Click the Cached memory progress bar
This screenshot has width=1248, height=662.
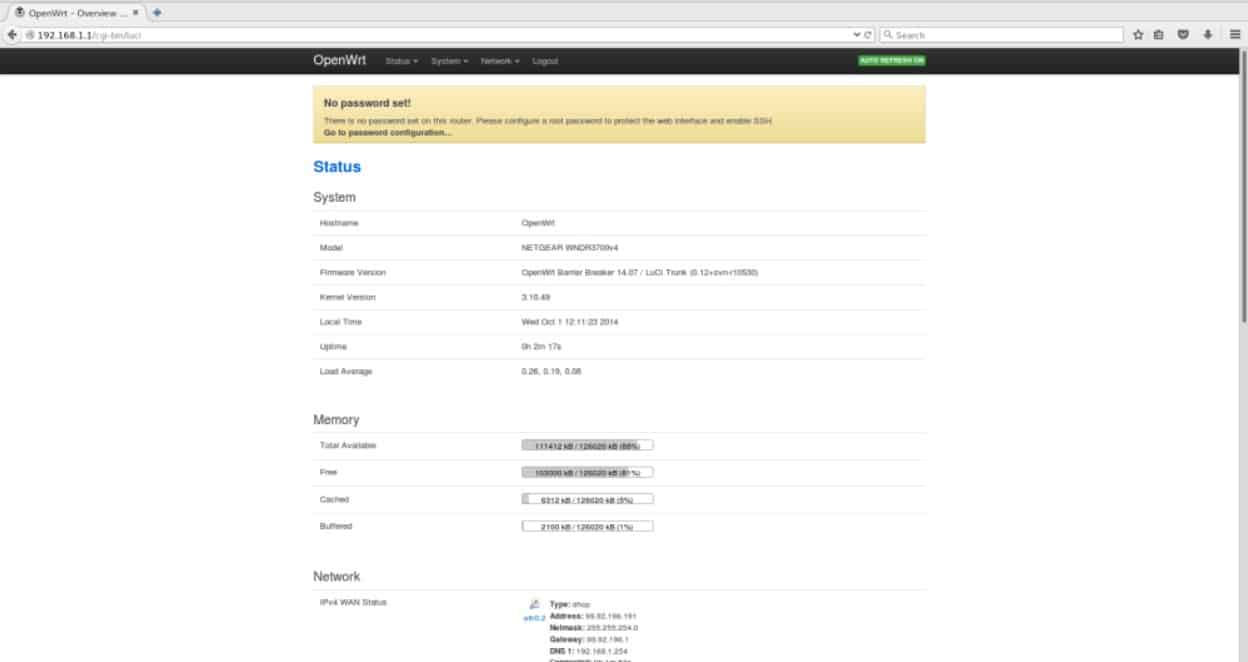tap(587, 499)
